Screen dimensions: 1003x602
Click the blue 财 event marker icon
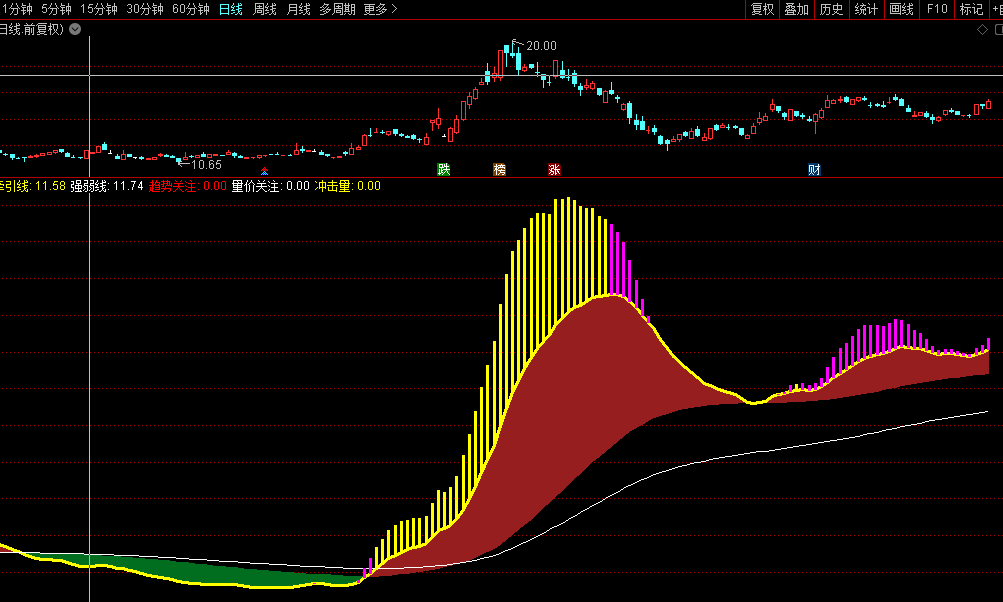[x=814, y=169]
